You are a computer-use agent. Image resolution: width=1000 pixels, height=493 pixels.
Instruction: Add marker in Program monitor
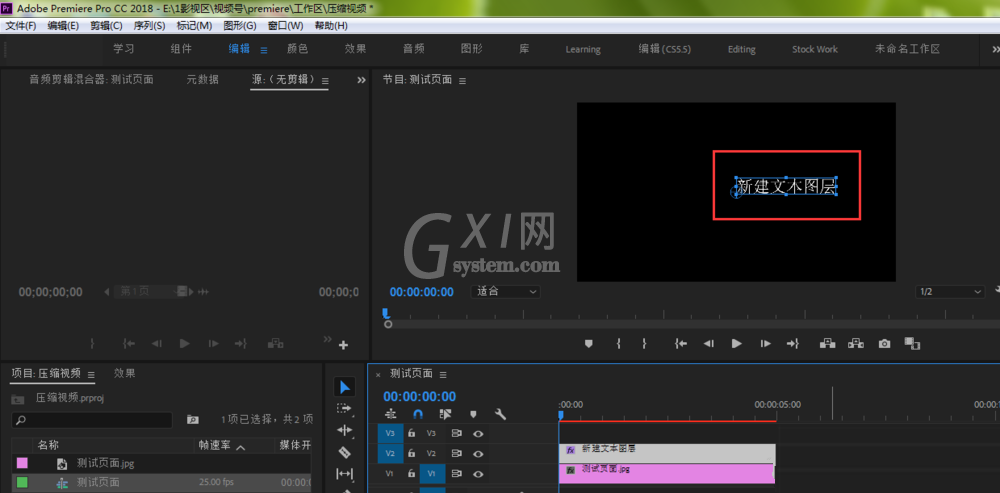(589, 344)
